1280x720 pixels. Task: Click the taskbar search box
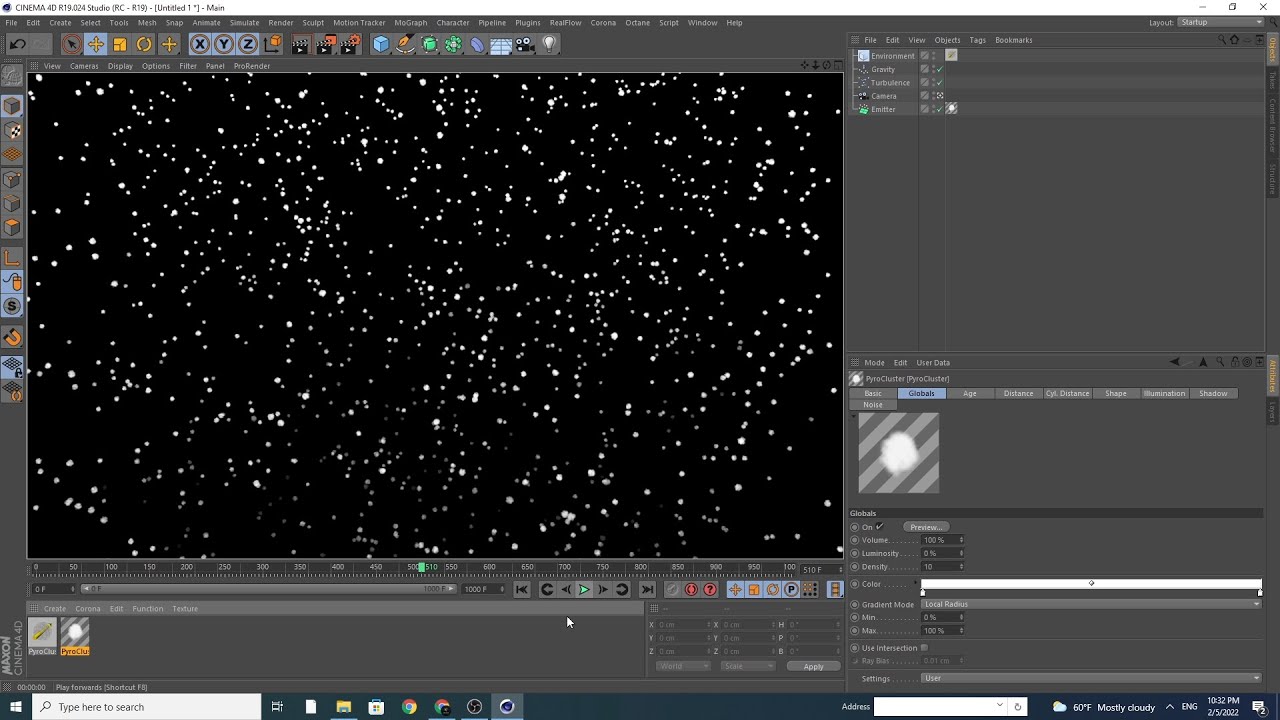click(x=147, y=707)
